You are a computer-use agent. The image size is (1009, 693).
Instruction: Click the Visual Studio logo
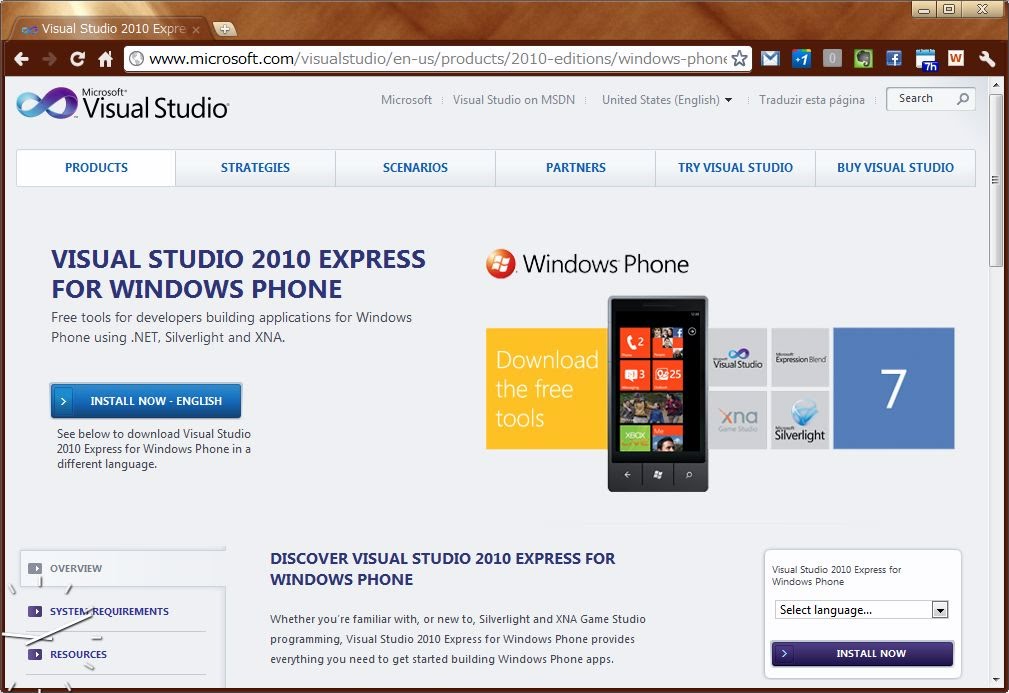[123, 104]
